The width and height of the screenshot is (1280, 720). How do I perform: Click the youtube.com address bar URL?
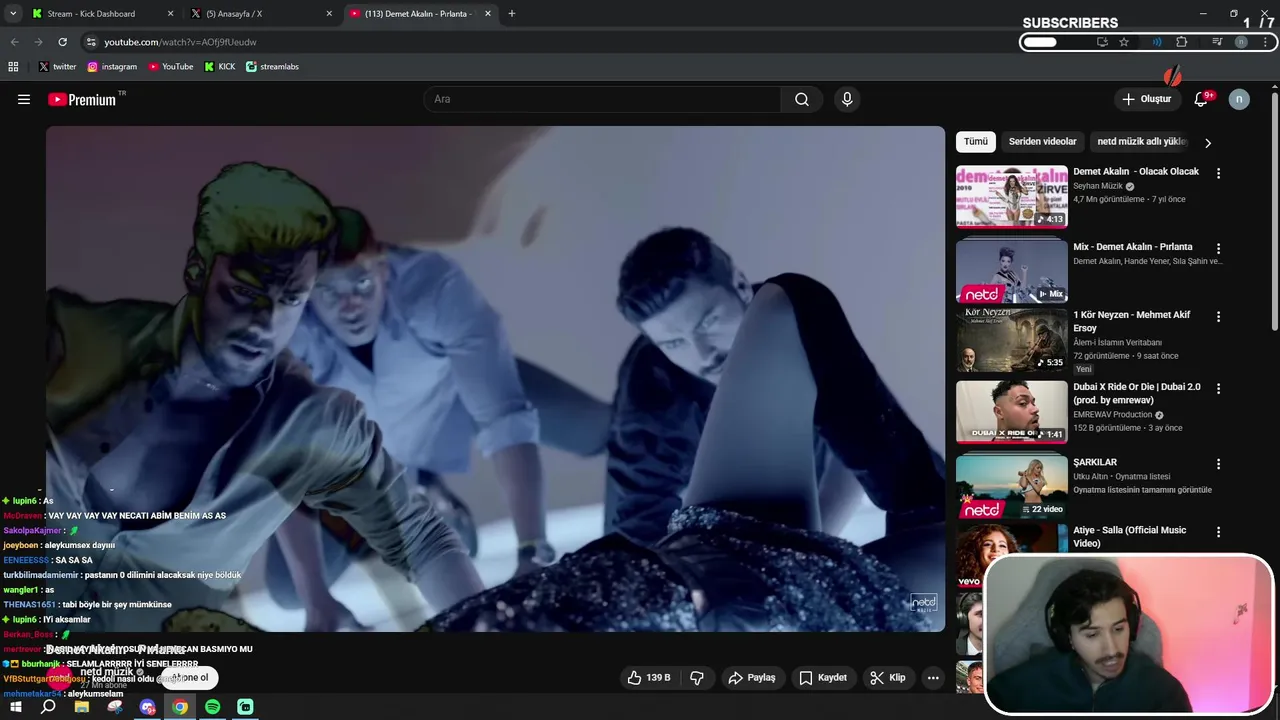point(180,42)
